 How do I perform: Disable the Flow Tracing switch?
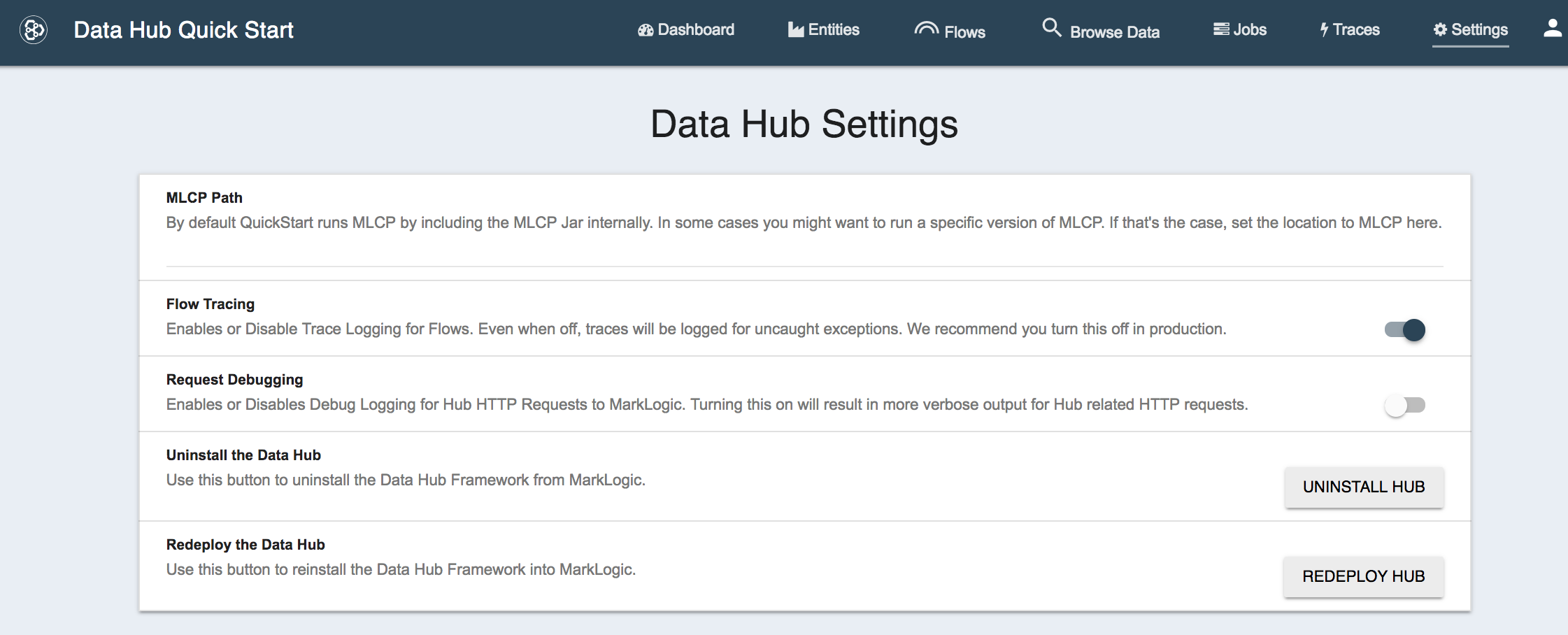[1405, 329]
